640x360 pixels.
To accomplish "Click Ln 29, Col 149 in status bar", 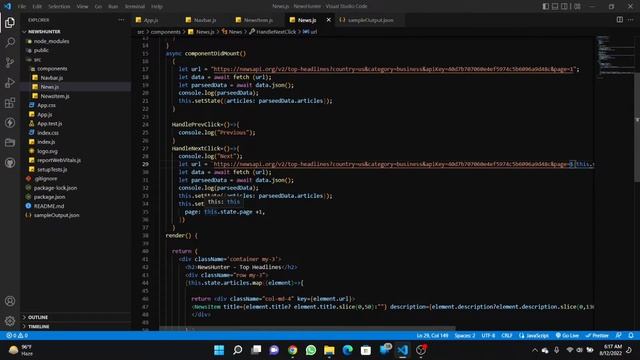I will 432,336.
